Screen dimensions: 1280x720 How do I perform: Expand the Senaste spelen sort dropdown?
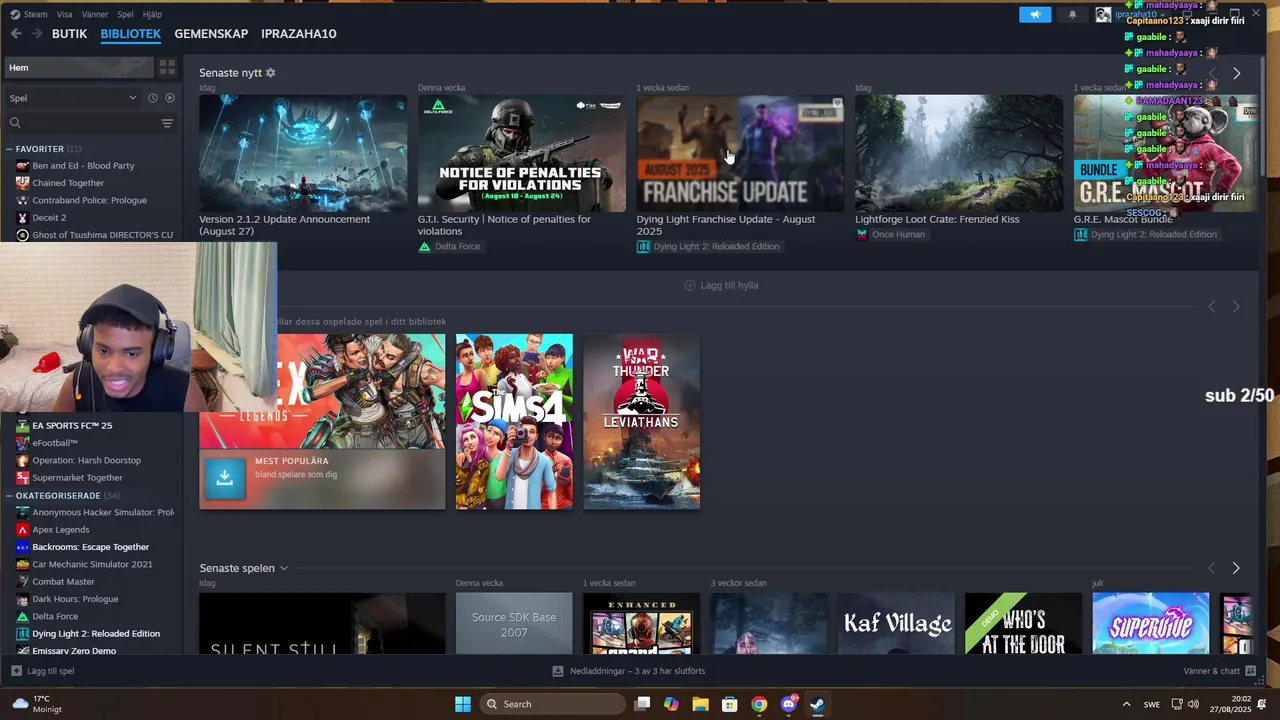click(283, 568)
